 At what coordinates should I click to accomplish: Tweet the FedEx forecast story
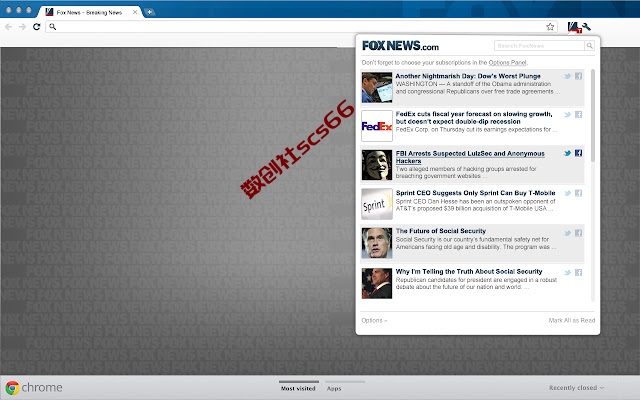pyautogui.click(x=567, y=115)
